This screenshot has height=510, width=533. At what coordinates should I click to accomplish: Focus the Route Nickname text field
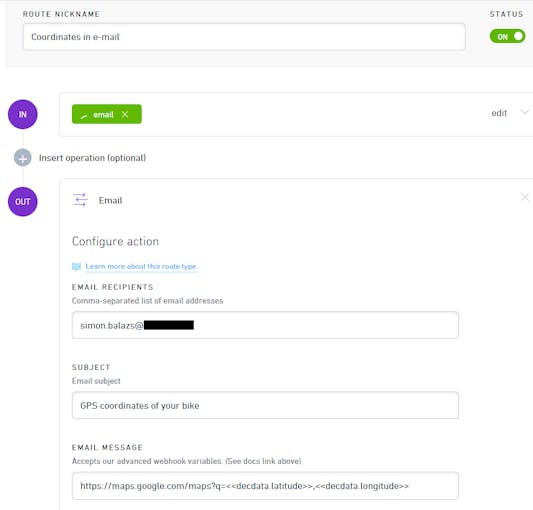point(244,37)
